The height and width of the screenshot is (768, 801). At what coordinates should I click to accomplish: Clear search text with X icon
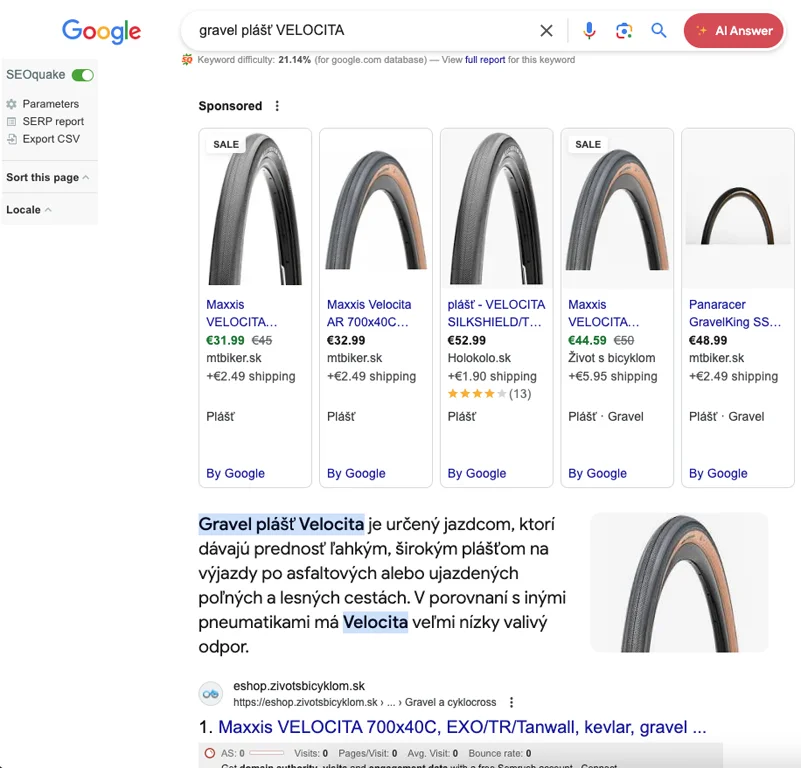click(546, 31)
